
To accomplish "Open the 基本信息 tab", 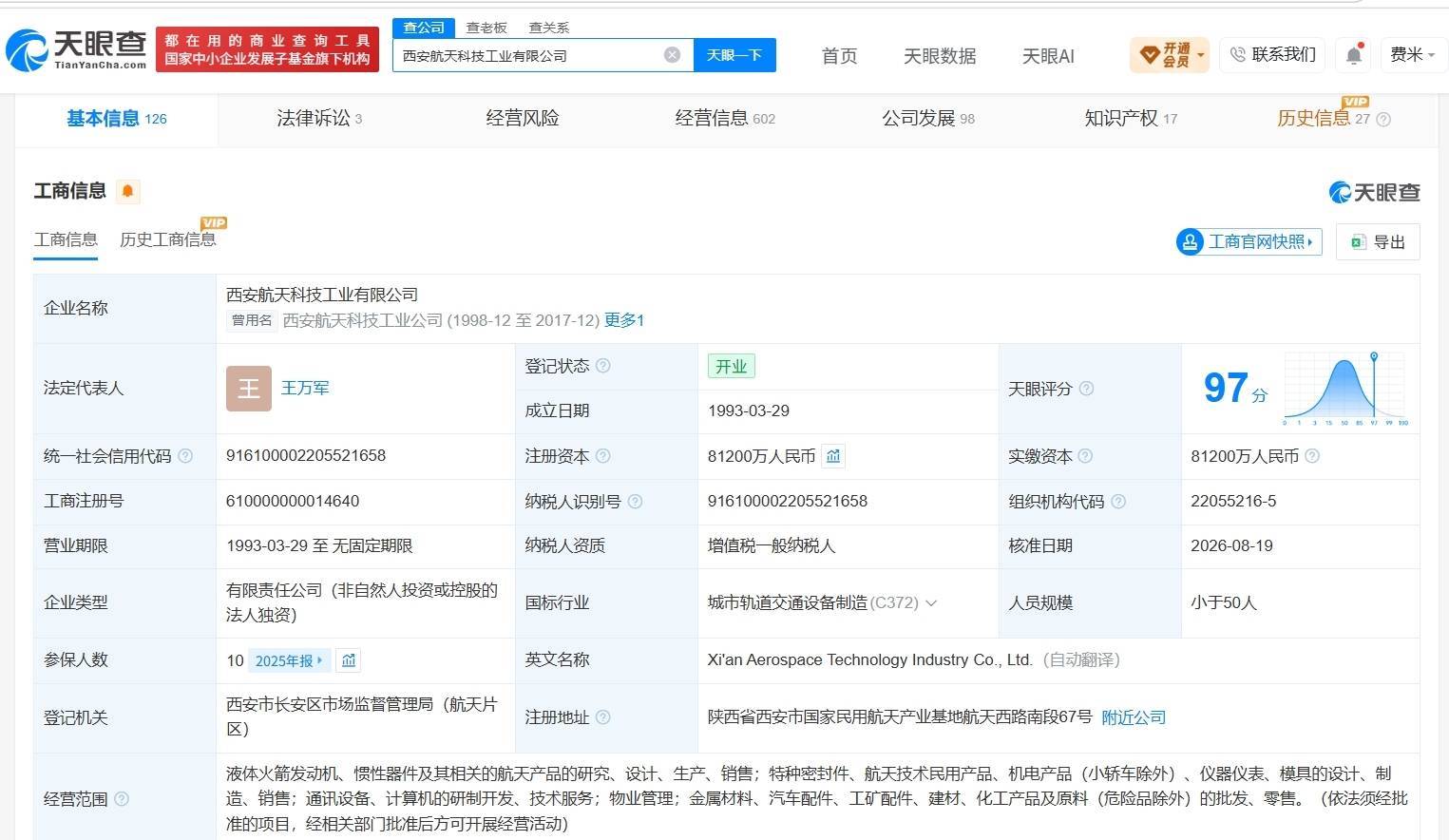I will pyautogui.click(x=116, y=119).
